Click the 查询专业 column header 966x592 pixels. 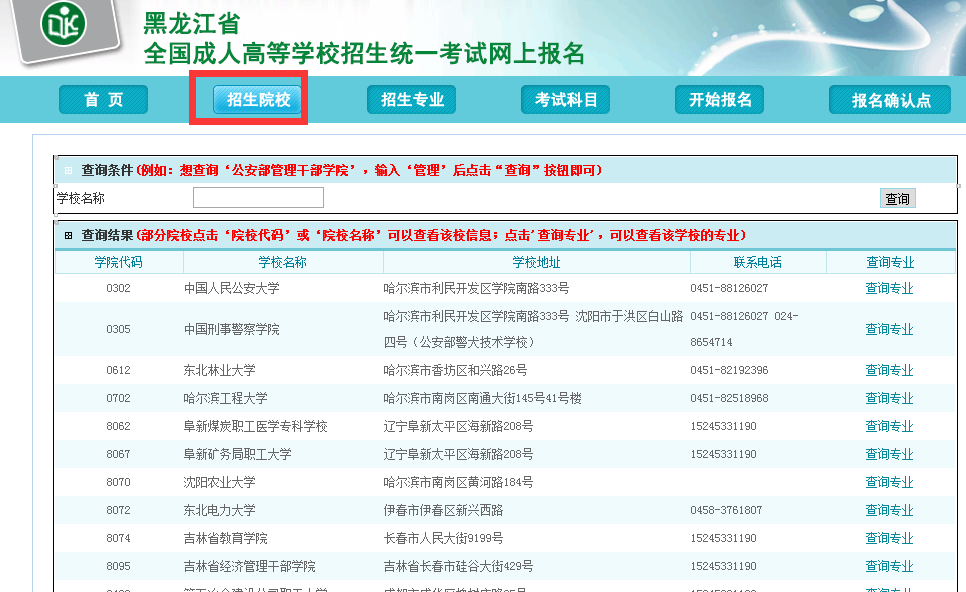(890, 262)
